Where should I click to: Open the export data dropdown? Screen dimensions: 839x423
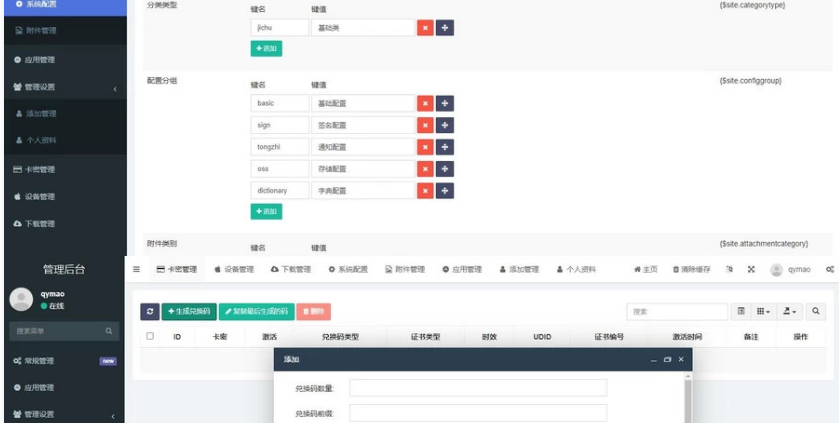tap(789, 312)
